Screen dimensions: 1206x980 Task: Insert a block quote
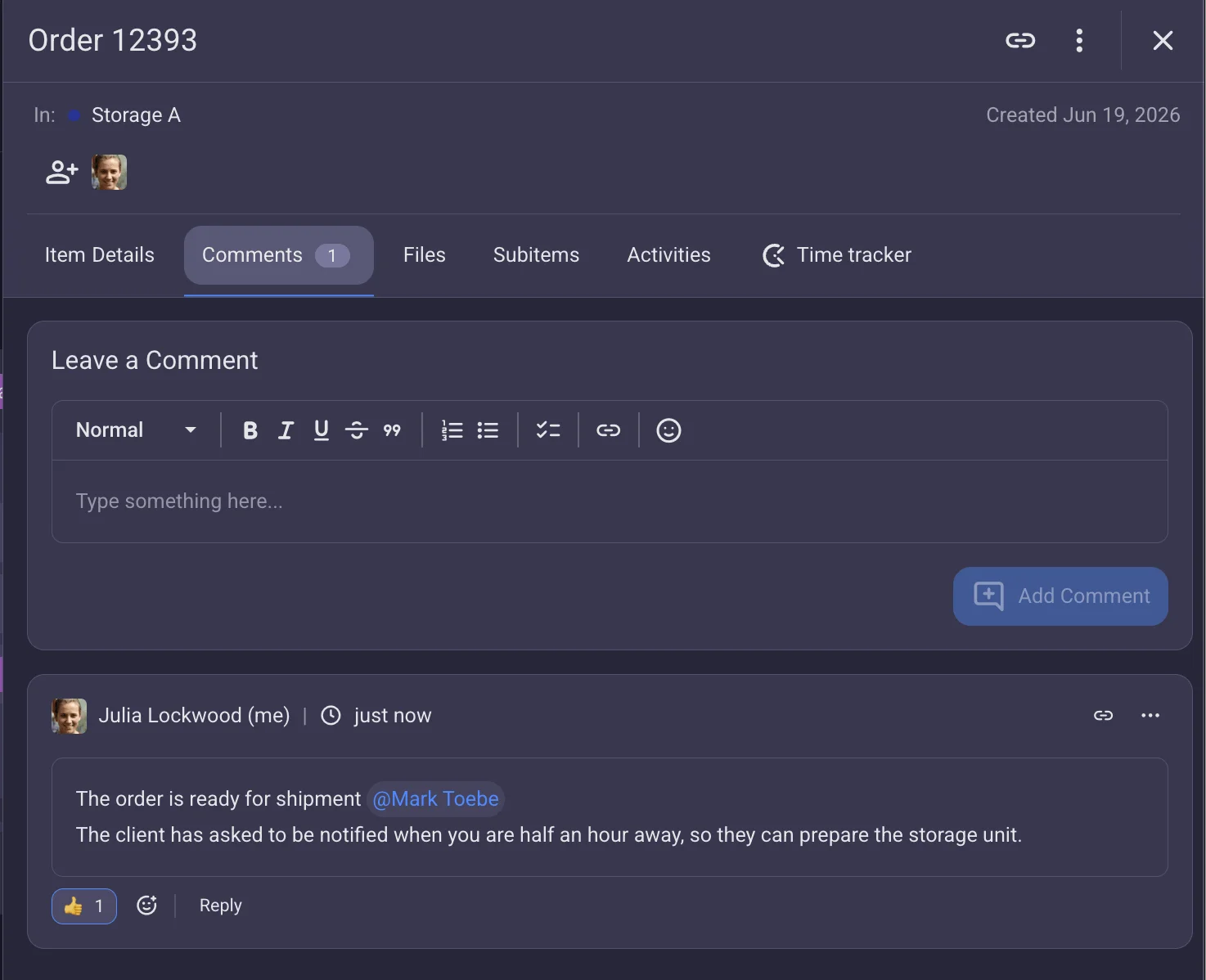tap(392, 430)
